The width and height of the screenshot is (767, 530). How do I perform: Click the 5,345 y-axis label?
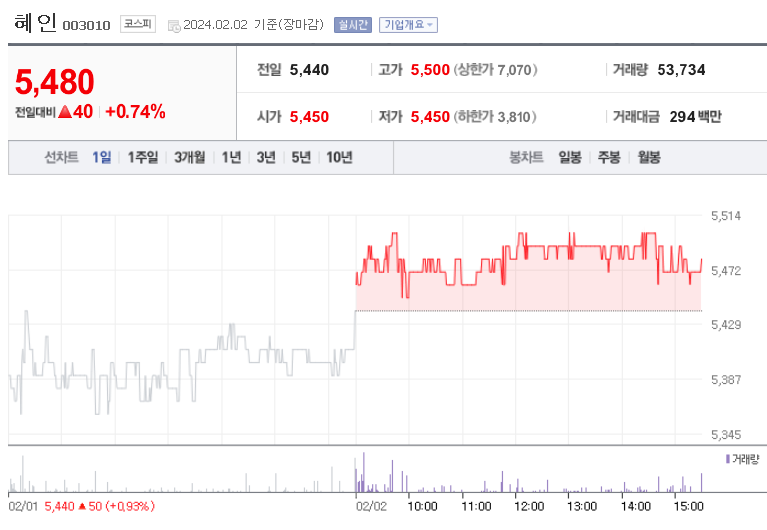click(726, 435)
